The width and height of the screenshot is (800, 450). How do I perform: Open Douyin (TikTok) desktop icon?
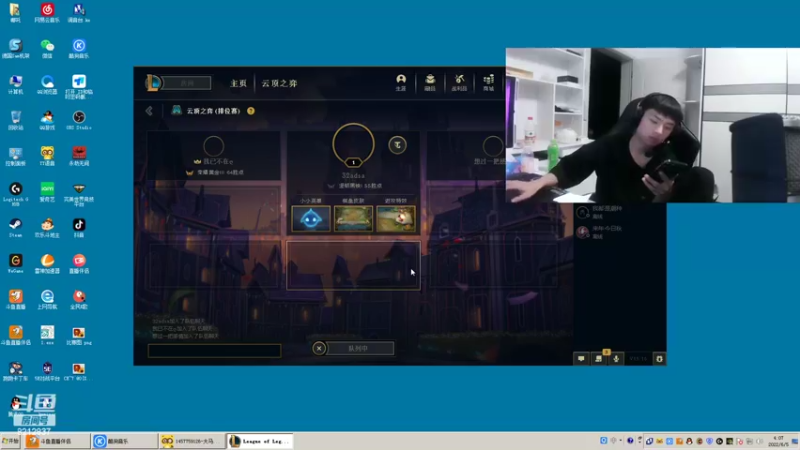[x=79, y=228]
